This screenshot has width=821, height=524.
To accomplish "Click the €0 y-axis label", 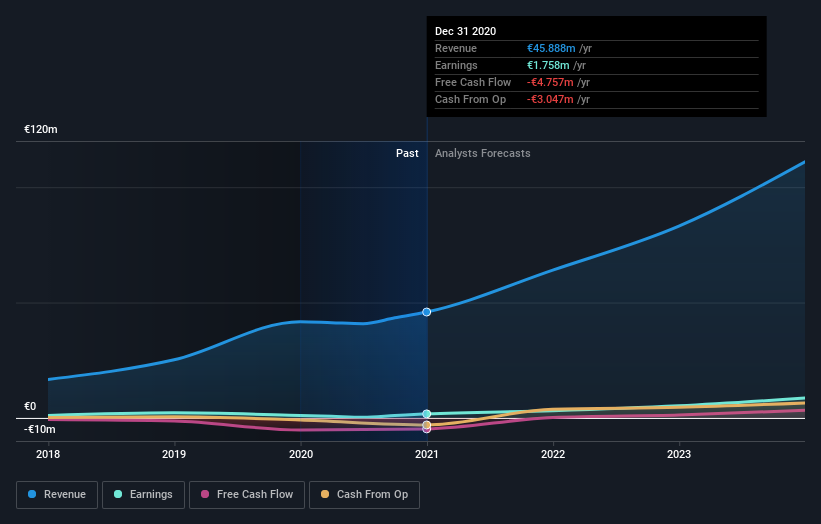I will [30, 406].
